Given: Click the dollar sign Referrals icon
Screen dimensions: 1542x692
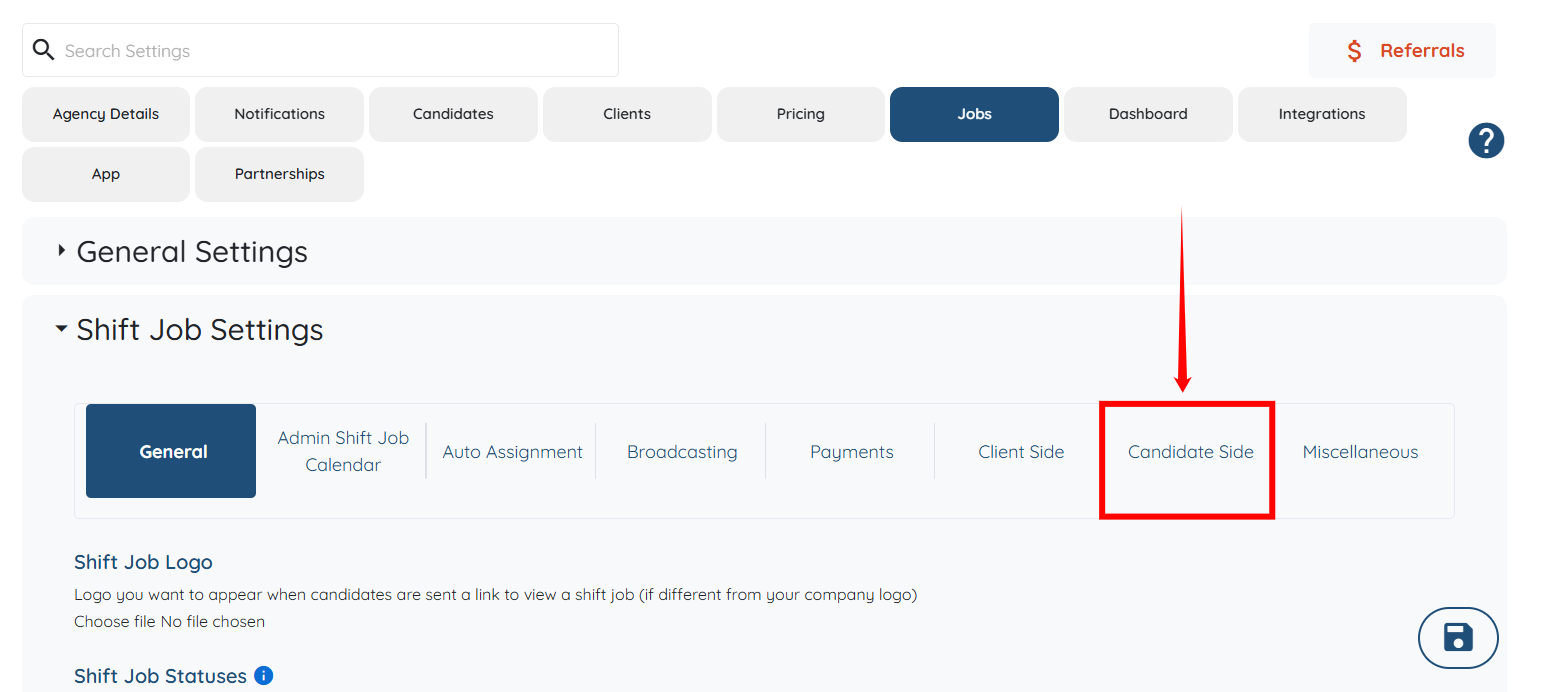Looking at the screenshot, I should (x=1354, y=51).
